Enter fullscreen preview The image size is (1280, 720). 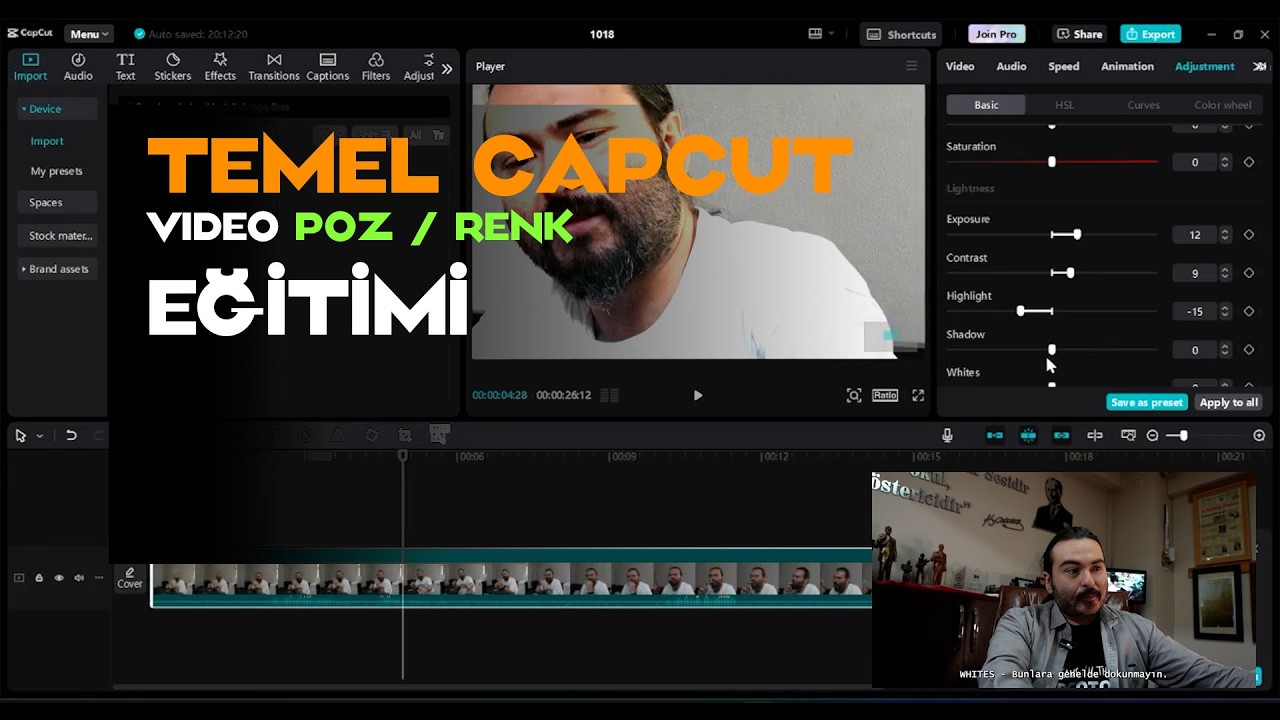918,395
